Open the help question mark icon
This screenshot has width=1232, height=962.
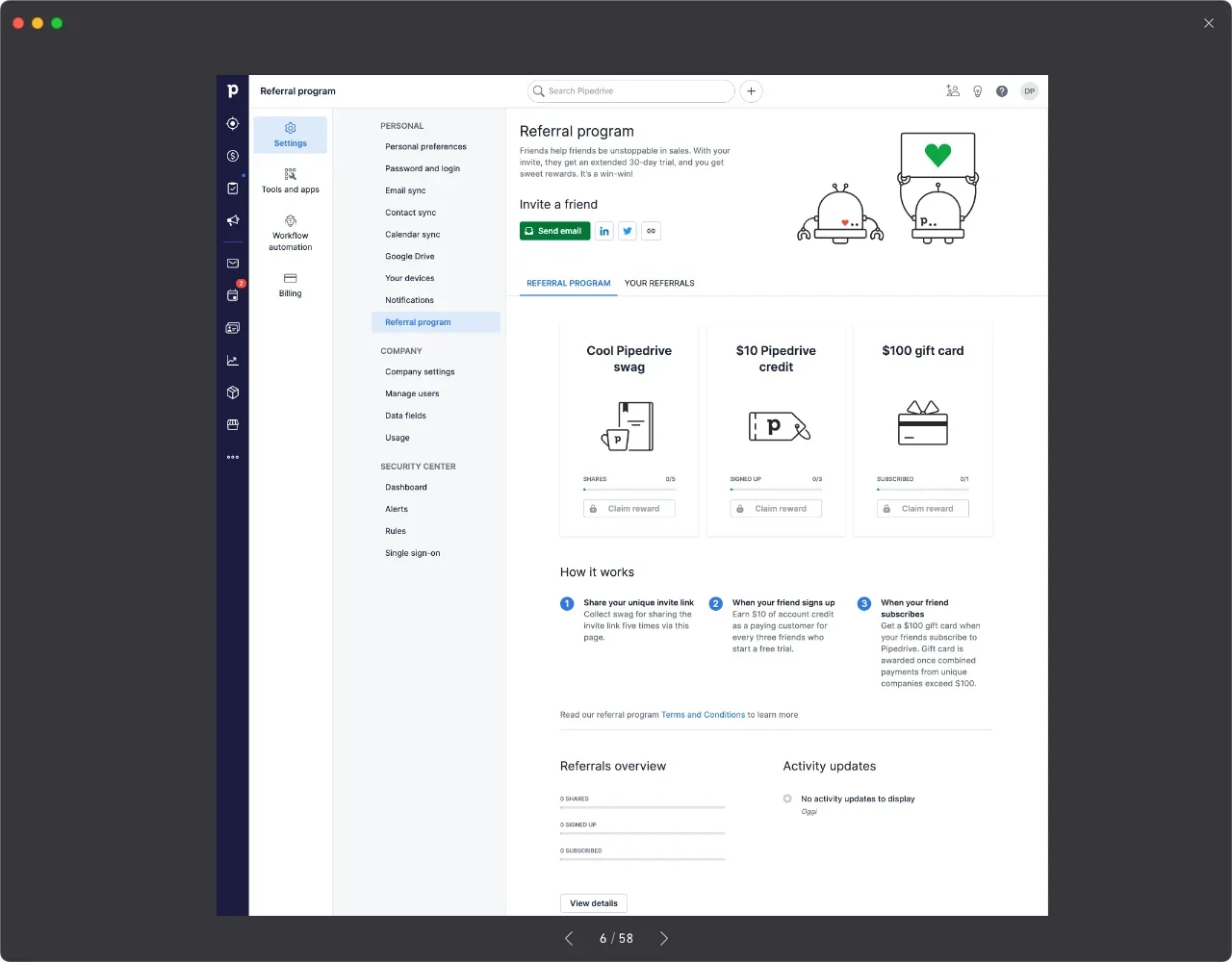point(1002,91)
